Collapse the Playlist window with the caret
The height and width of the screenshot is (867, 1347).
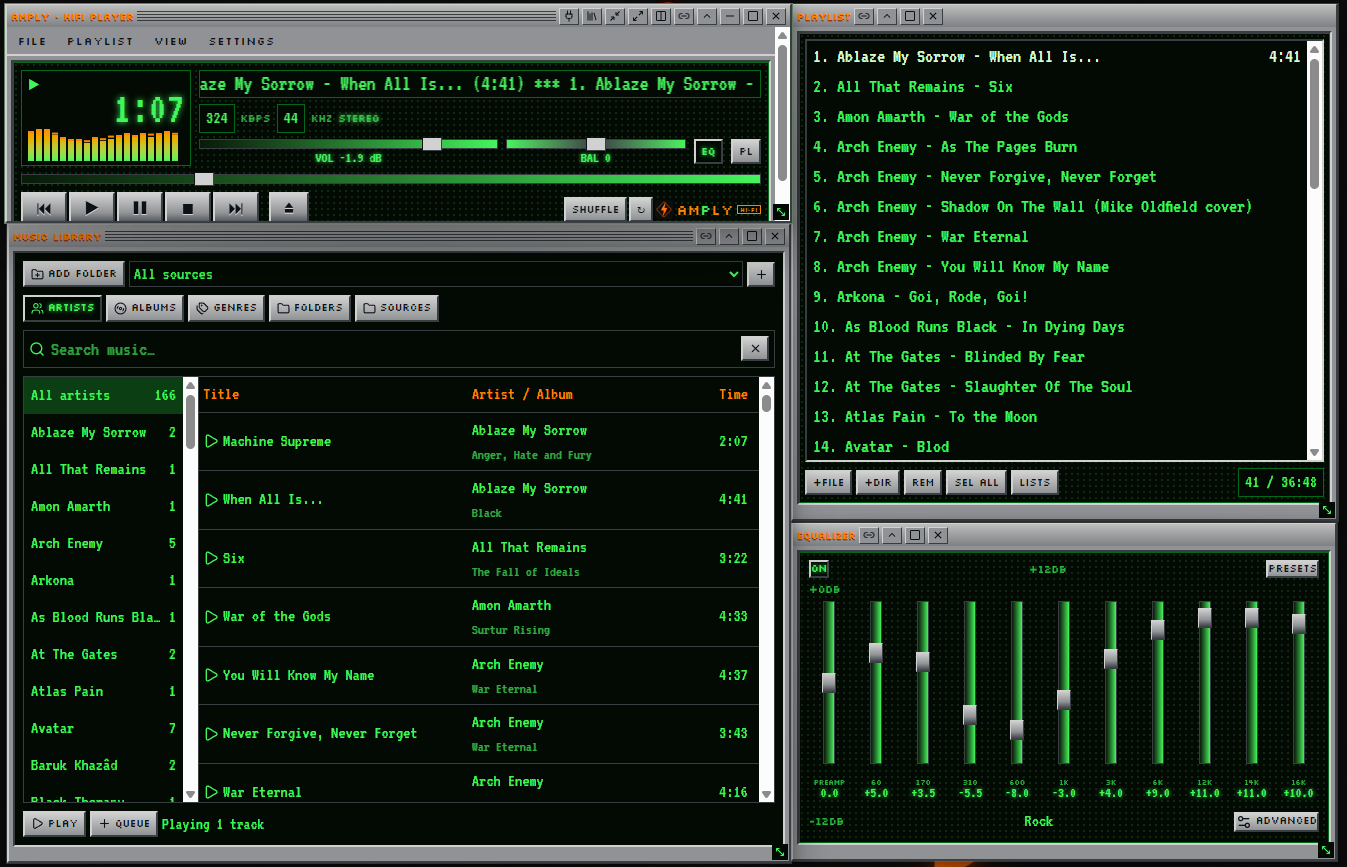click(887, 16)
